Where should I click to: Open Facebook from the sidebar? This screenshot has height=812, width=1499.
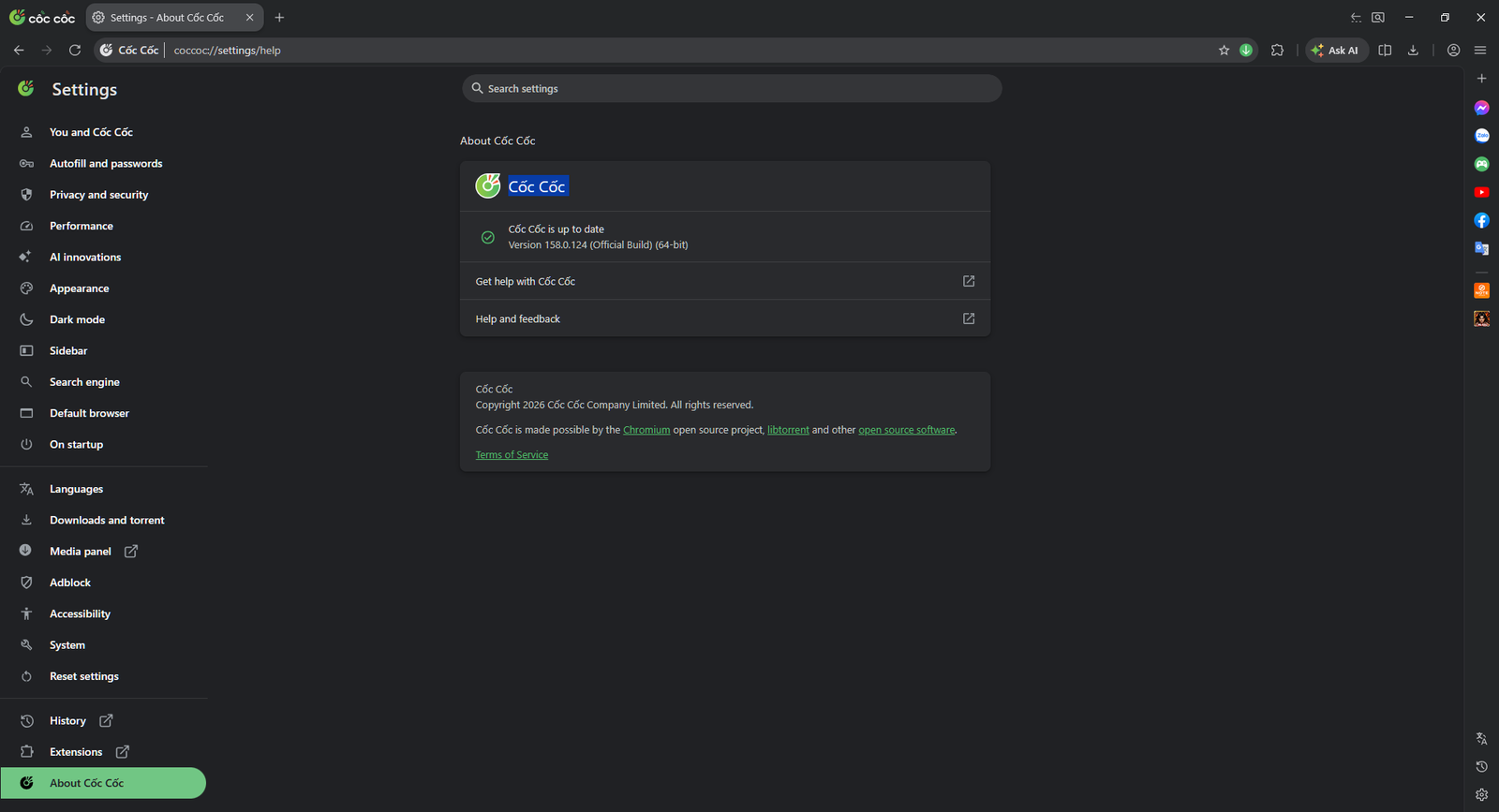coord(1481,220)
